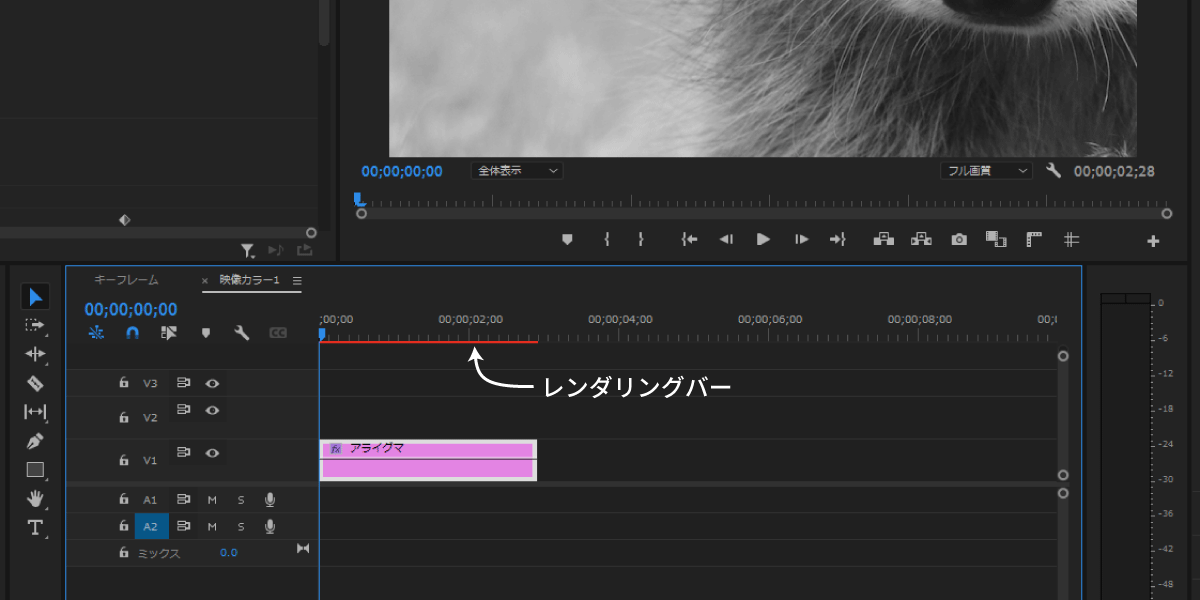Open Comparison View
This screenshot has width=1200, height=600.
[995, 239]
